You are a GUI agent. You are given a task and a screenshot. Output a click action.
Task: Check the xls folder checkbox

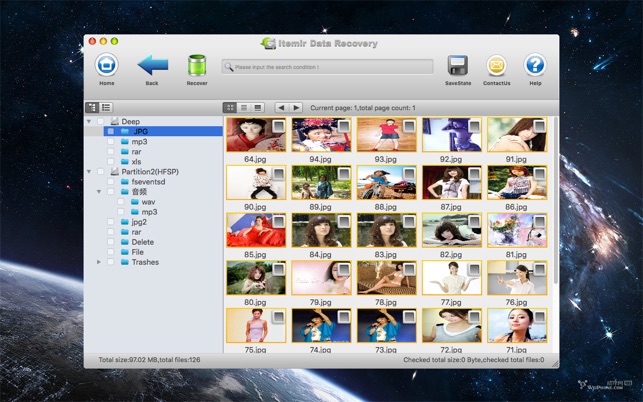click(x=111, y=162)
